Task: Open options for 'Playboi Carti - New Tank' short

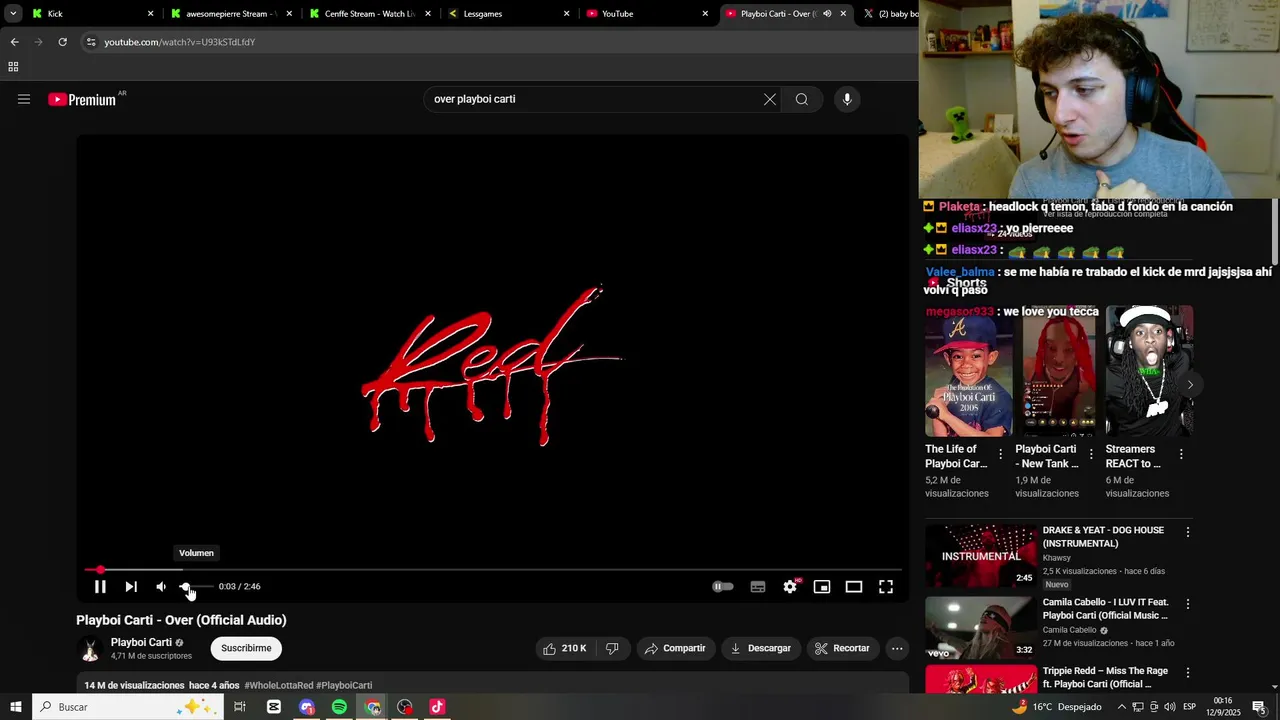Action: click(x=1091, y=454)
